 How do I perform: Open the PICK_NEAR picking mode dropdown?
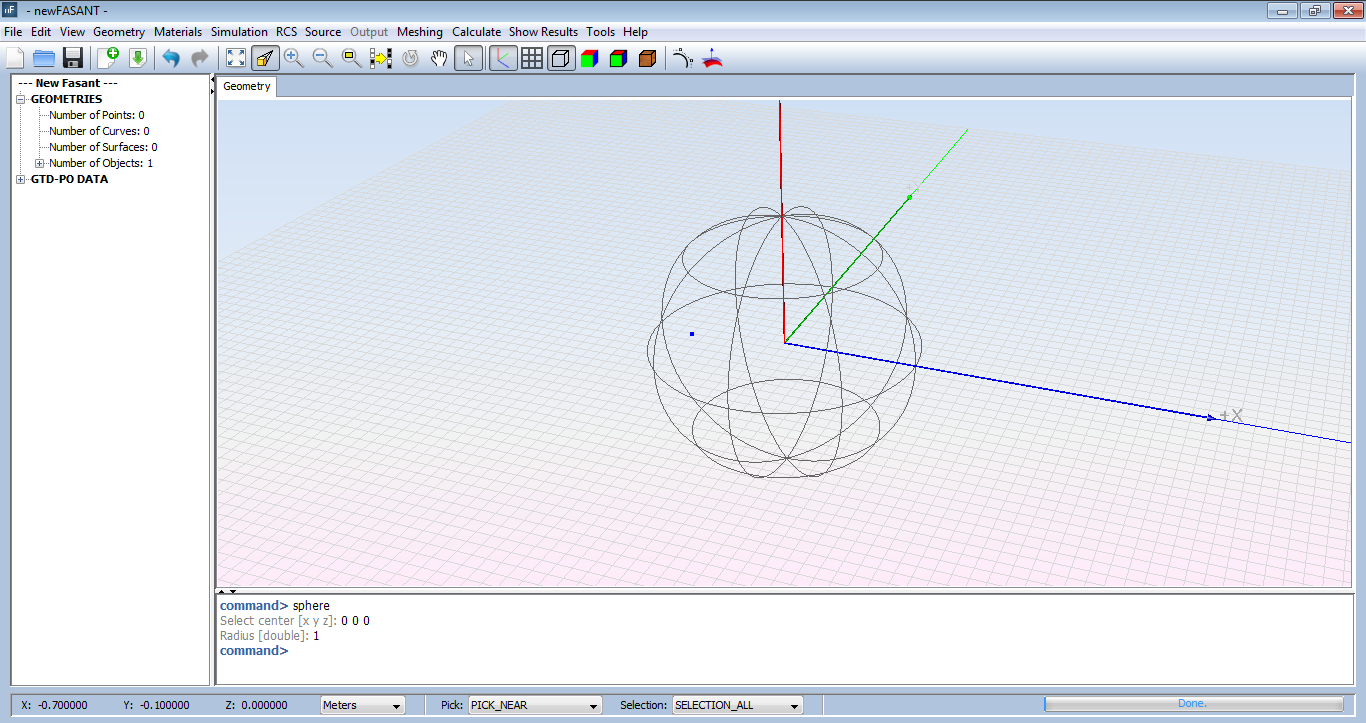(592, 705)
